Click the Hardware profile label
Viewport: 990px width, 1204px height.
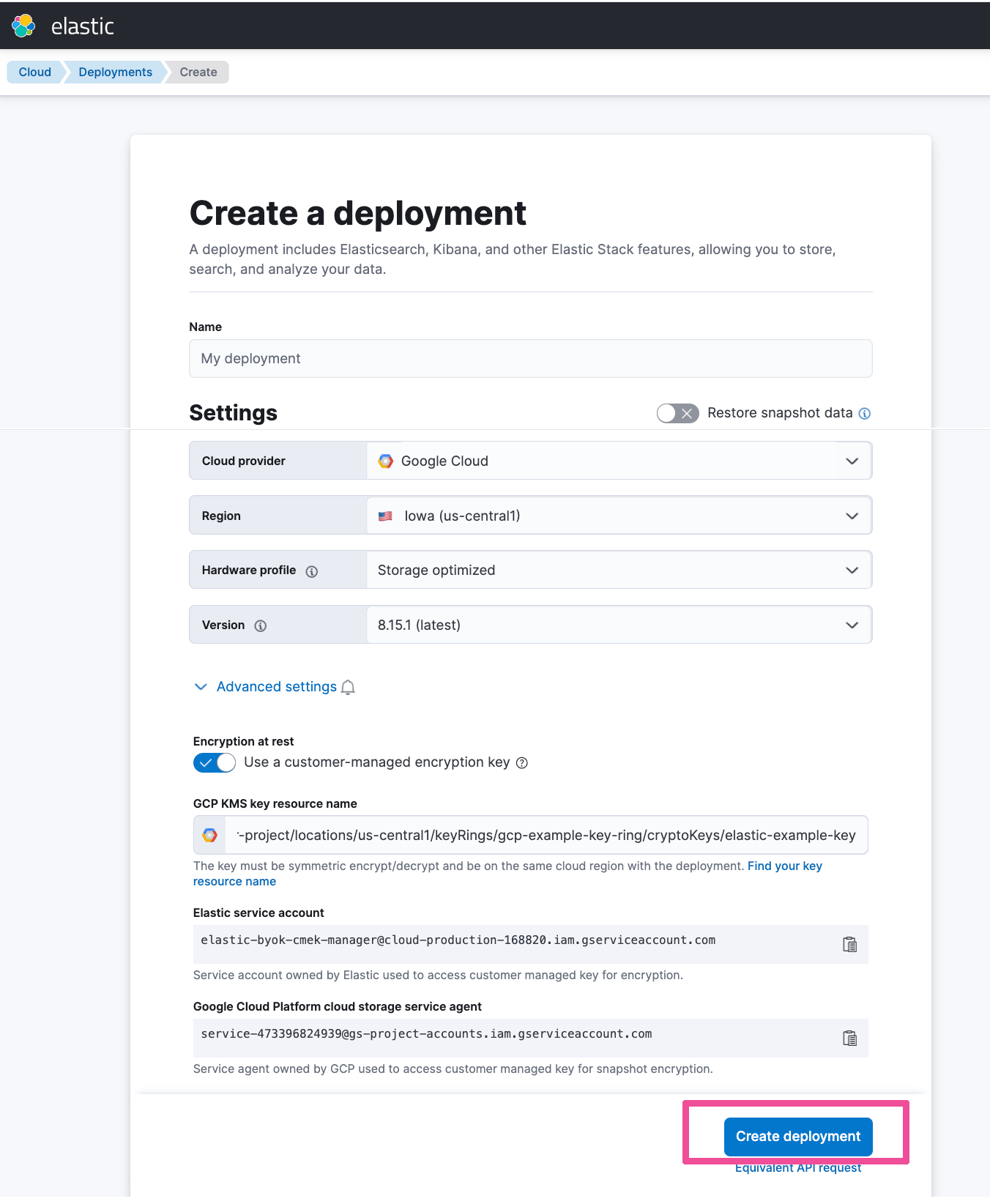coord(249,571)
